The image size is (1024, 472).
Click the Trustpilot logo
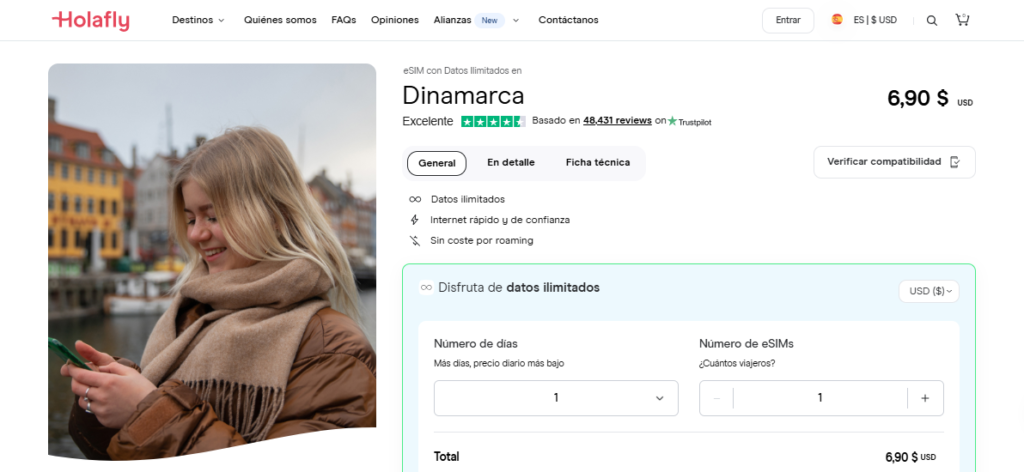[690, 121]
